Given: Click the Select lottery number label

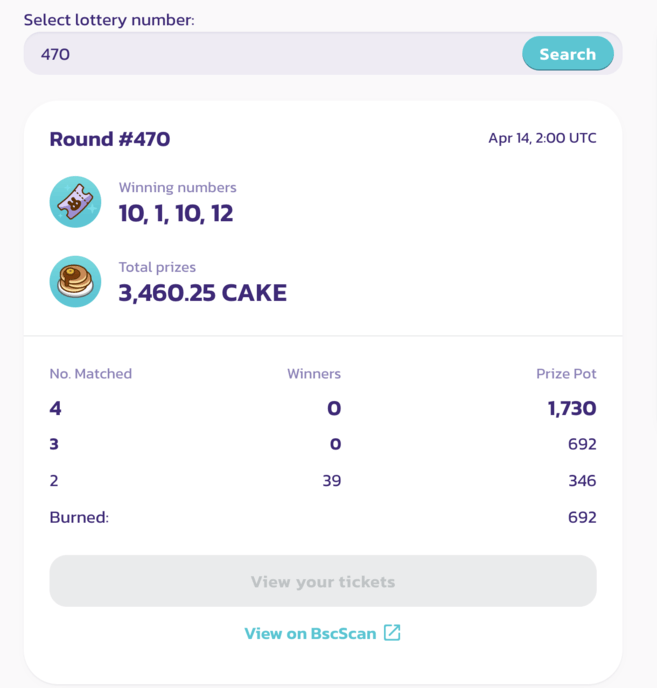Looking at the screenshot, I should [x=109, y=20].
